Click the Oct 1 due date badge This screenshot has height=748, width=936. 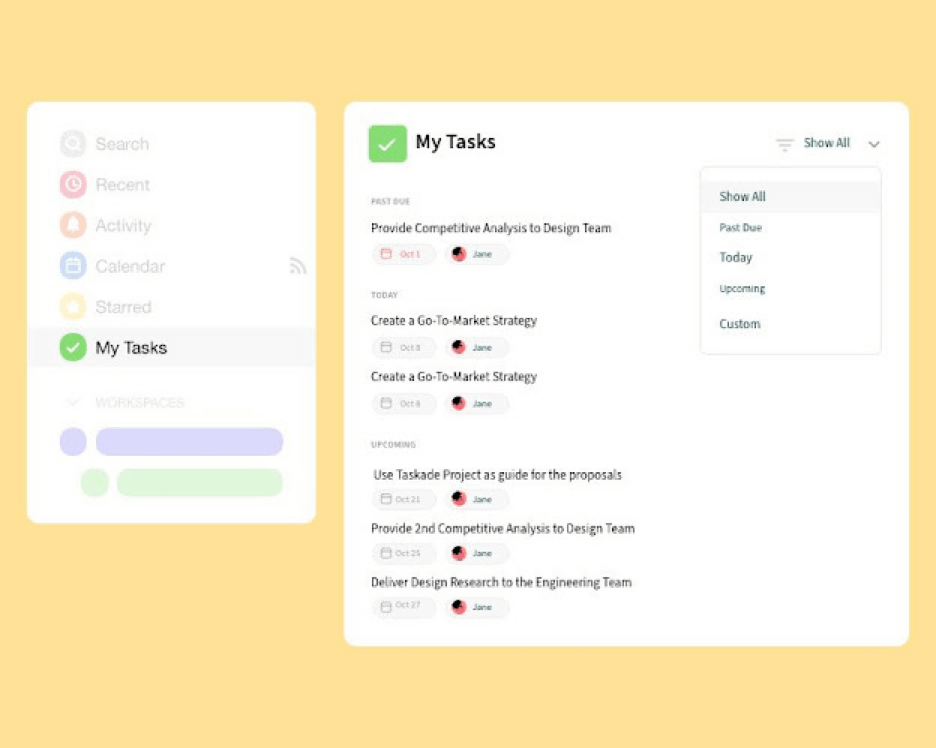point(404,254)
